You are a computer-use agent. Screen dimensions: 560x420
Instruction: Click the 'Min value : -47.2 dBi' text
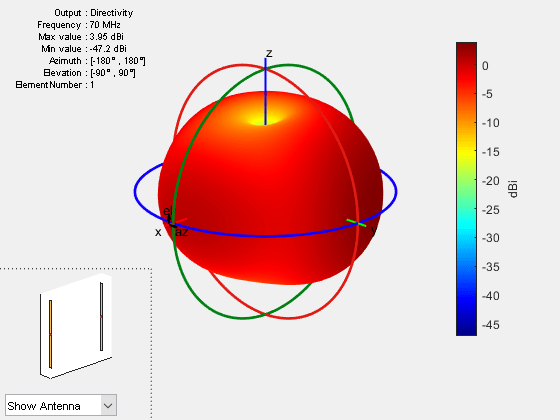click(84, 49)
